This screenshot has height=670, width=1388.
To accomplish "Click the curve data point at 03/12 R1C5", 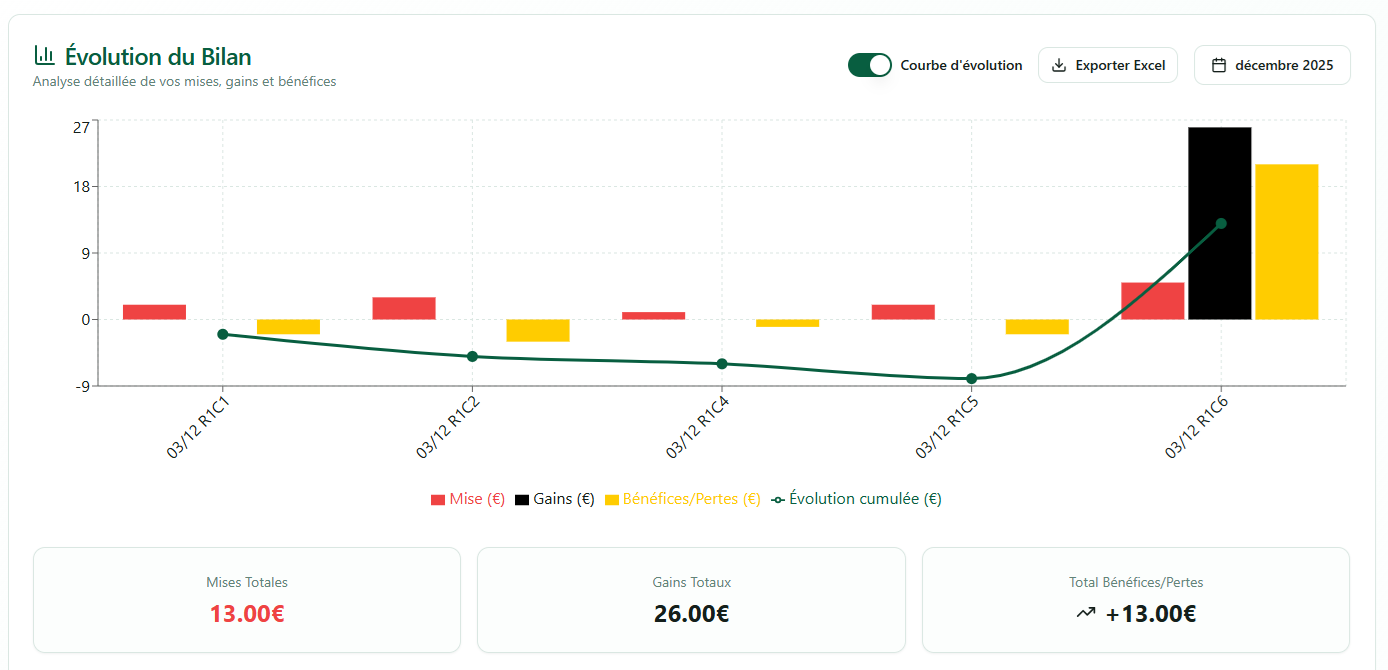I will [x=971, y=378].
